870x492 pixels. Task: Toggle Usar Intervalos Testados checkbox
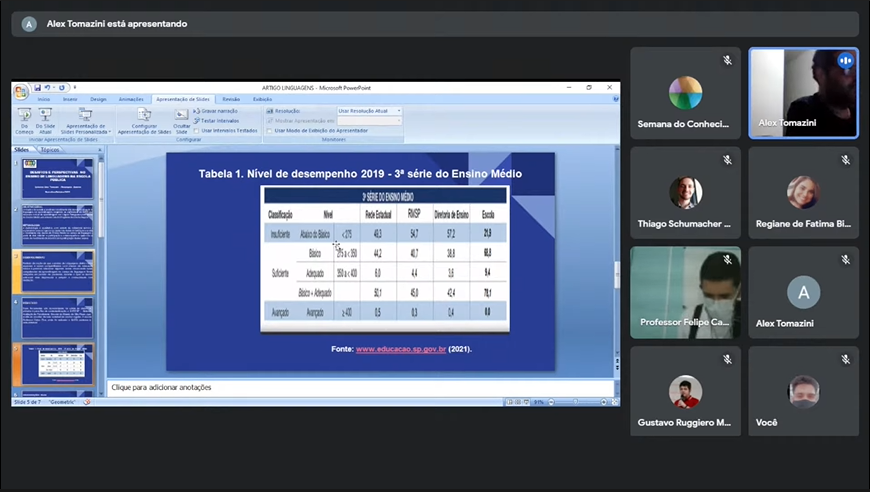tap(197, 130)
